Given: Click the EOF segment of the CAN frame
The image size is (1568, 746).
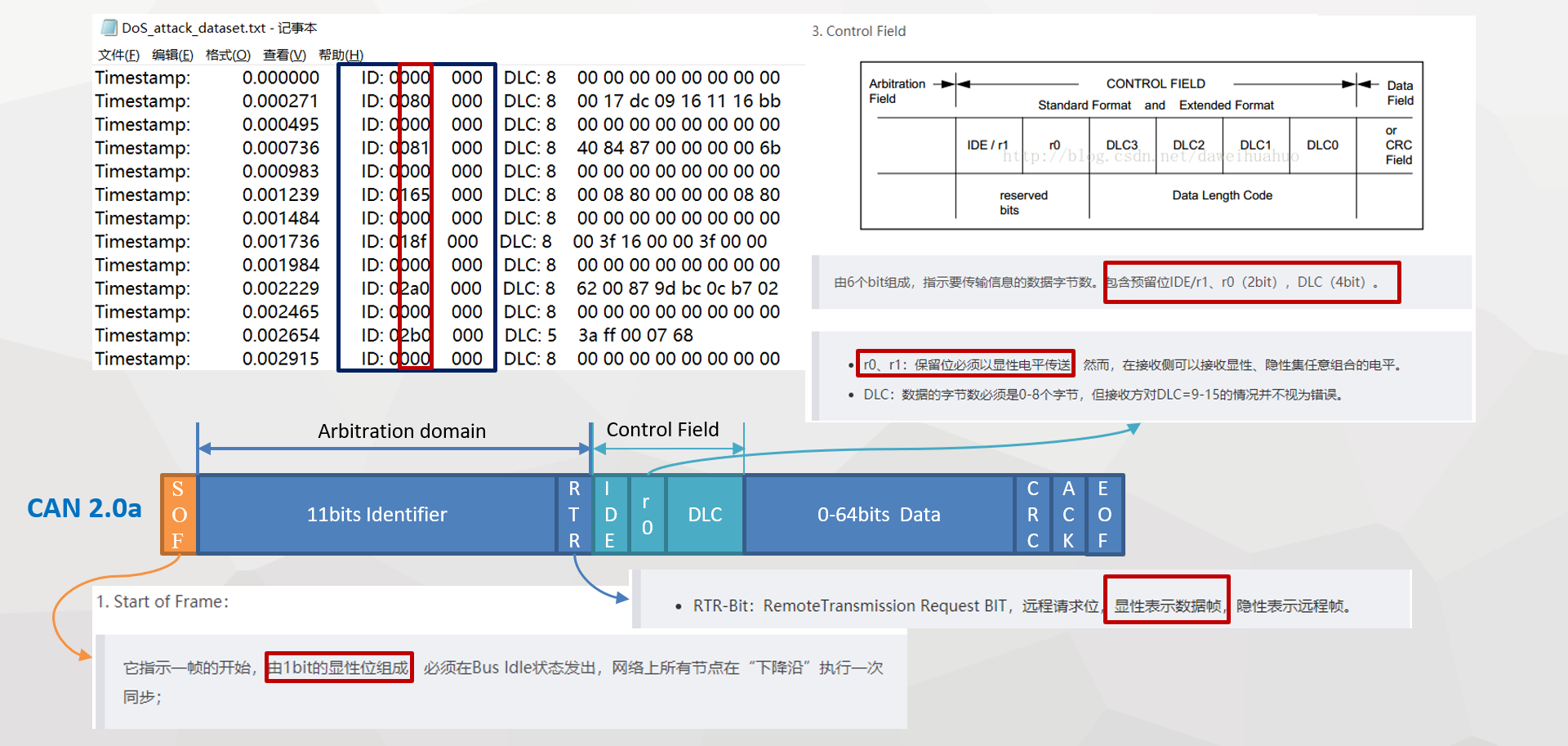Looking at the screenshot, I should point(1104,514).
